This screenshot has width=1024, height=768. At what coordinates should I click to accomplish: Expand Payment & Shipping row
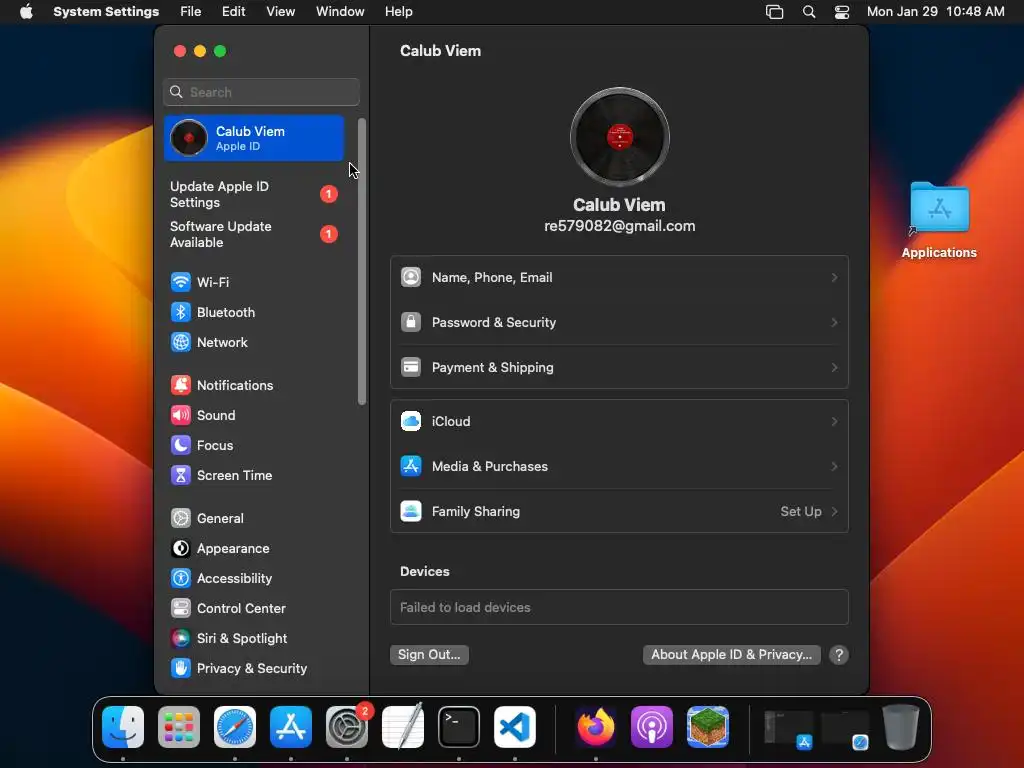(620, 368)
